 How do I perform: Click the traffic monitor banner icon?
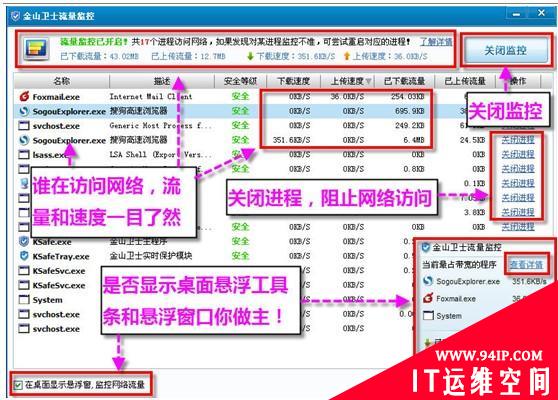click(x=36, y=48)
